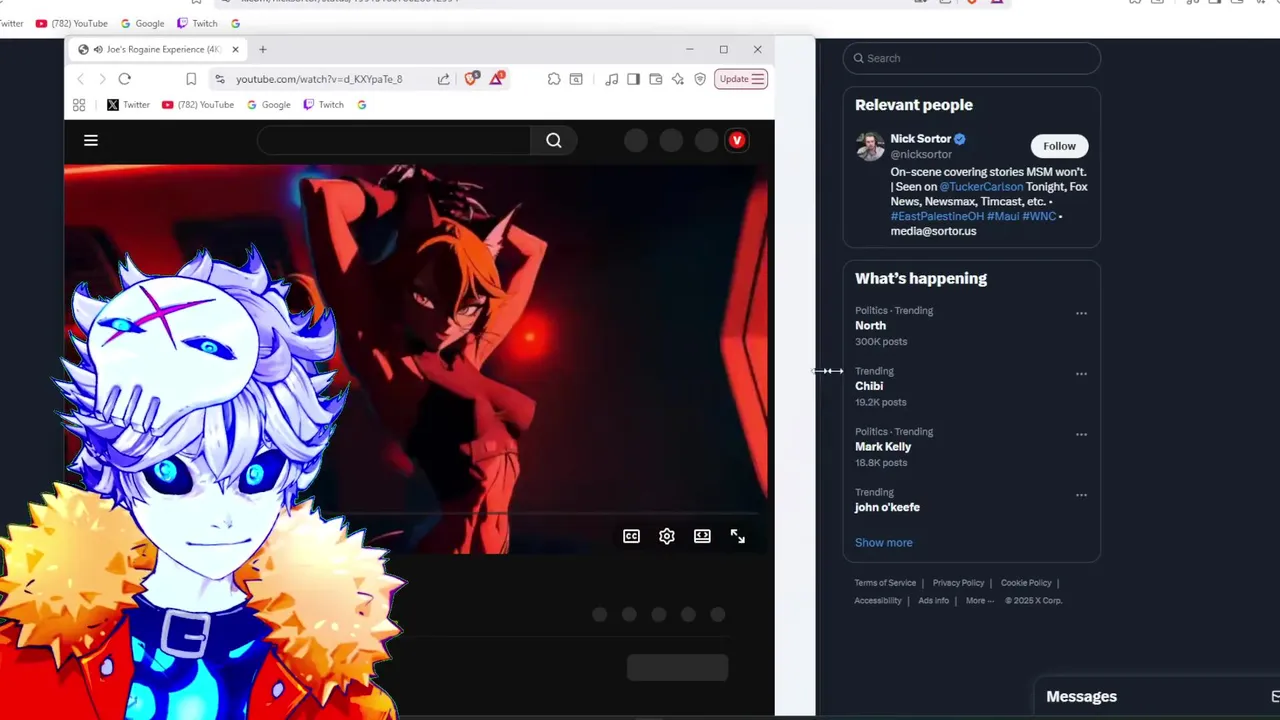
Task: Open the apps grid in bookmarks bar
Action: click(79, 104)
